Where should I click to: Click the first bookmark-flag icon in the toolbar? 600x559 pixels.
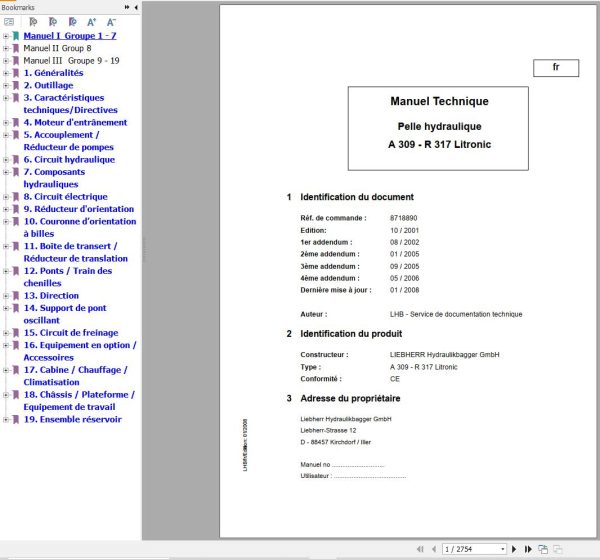(x=33, y=22)
